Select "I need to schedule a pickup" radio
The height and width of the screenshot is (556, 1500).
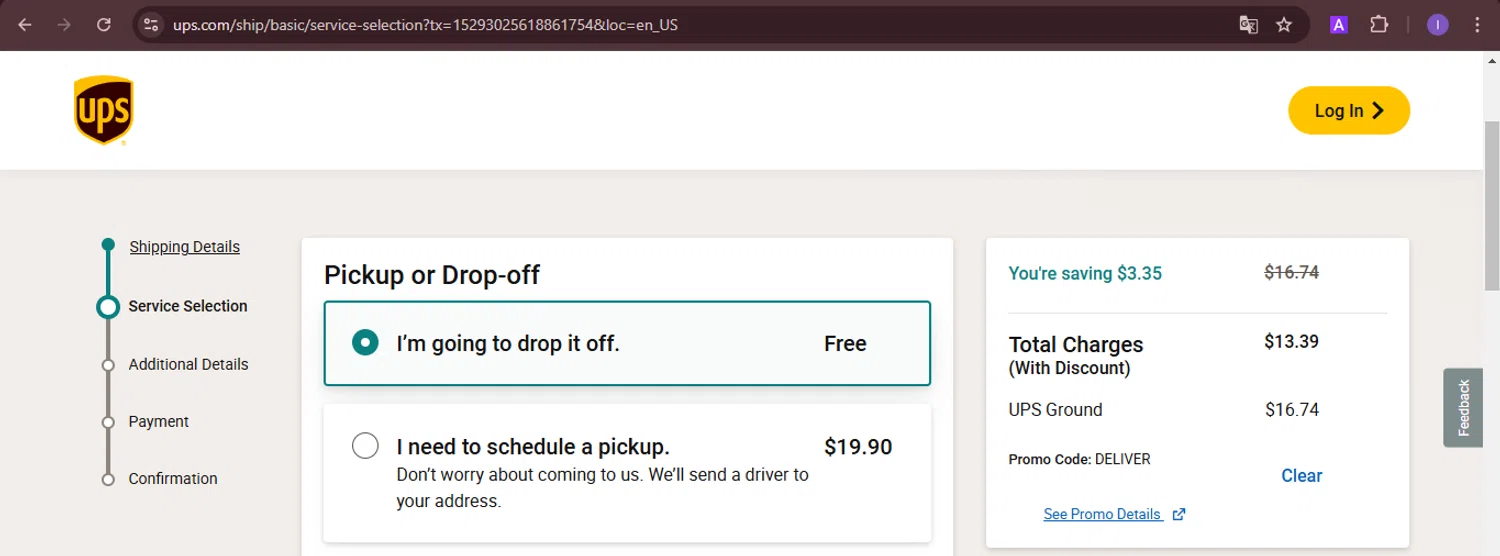pyautogui.click(x=365, y=446)
